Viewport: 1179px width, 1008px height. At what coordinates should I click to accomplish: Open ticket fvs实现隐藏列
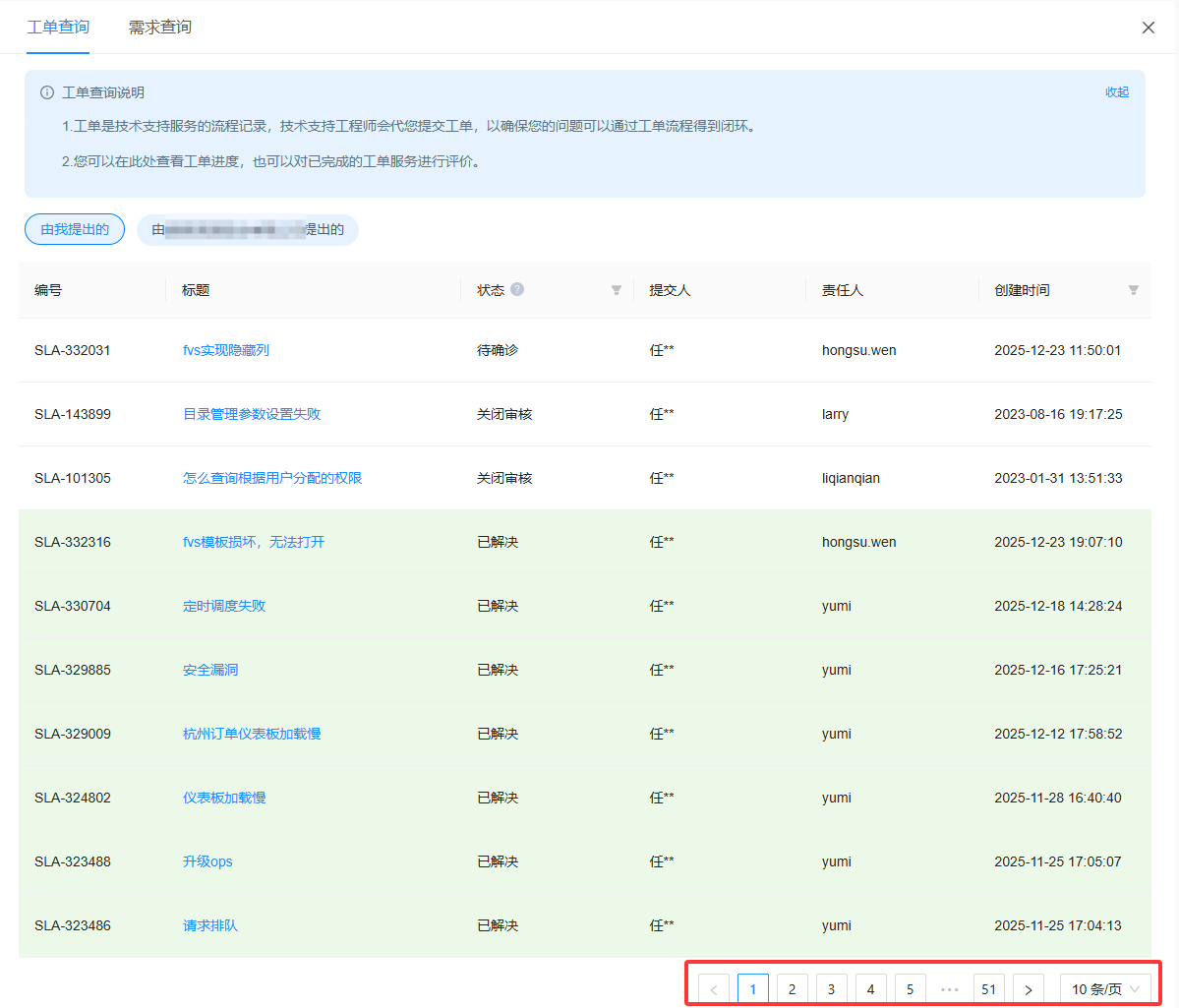point(226,350)
